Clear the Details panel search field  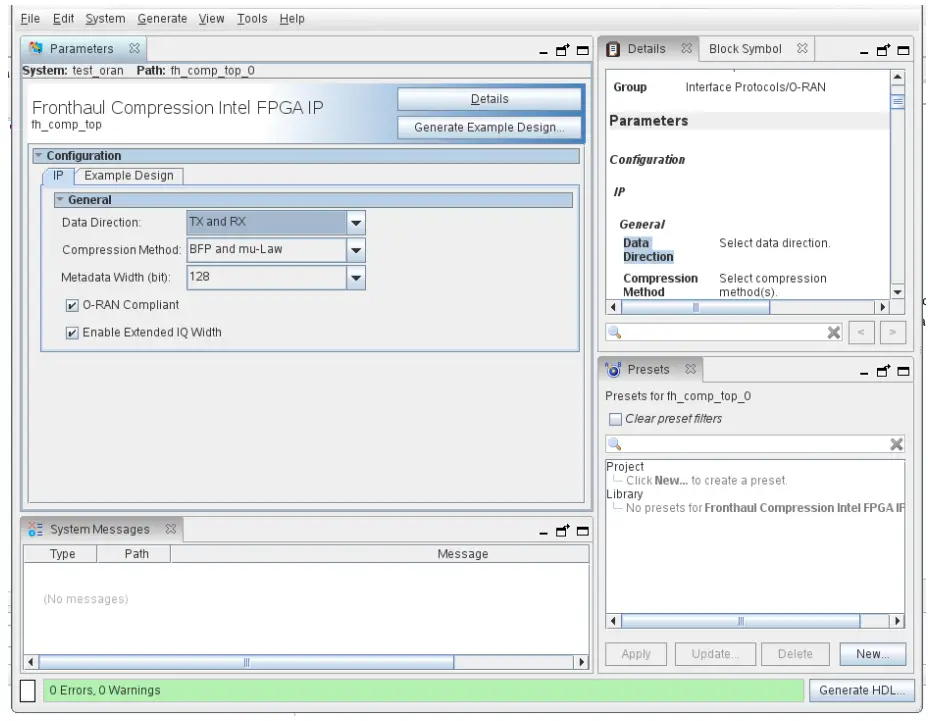pyautogui.click(x=834, y=332)
